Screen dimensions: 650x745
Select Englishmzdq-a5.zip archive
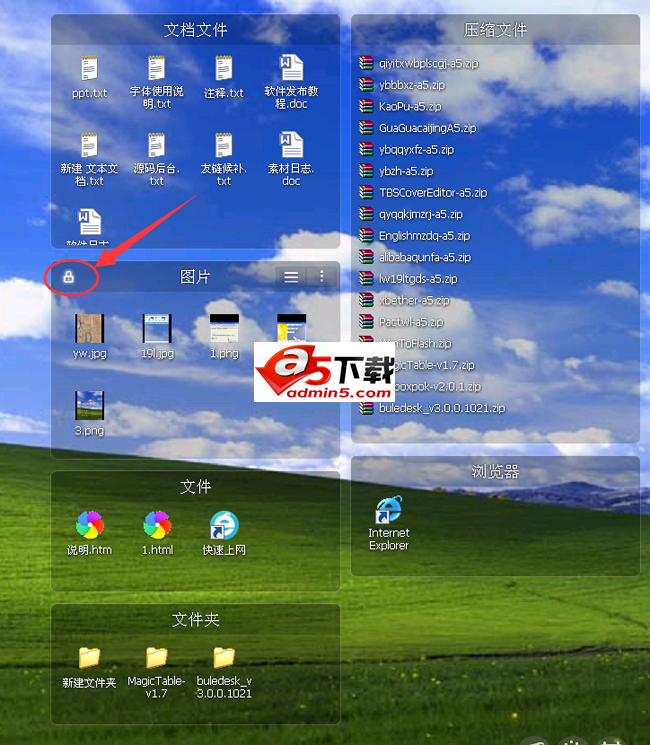click(414, 235)
